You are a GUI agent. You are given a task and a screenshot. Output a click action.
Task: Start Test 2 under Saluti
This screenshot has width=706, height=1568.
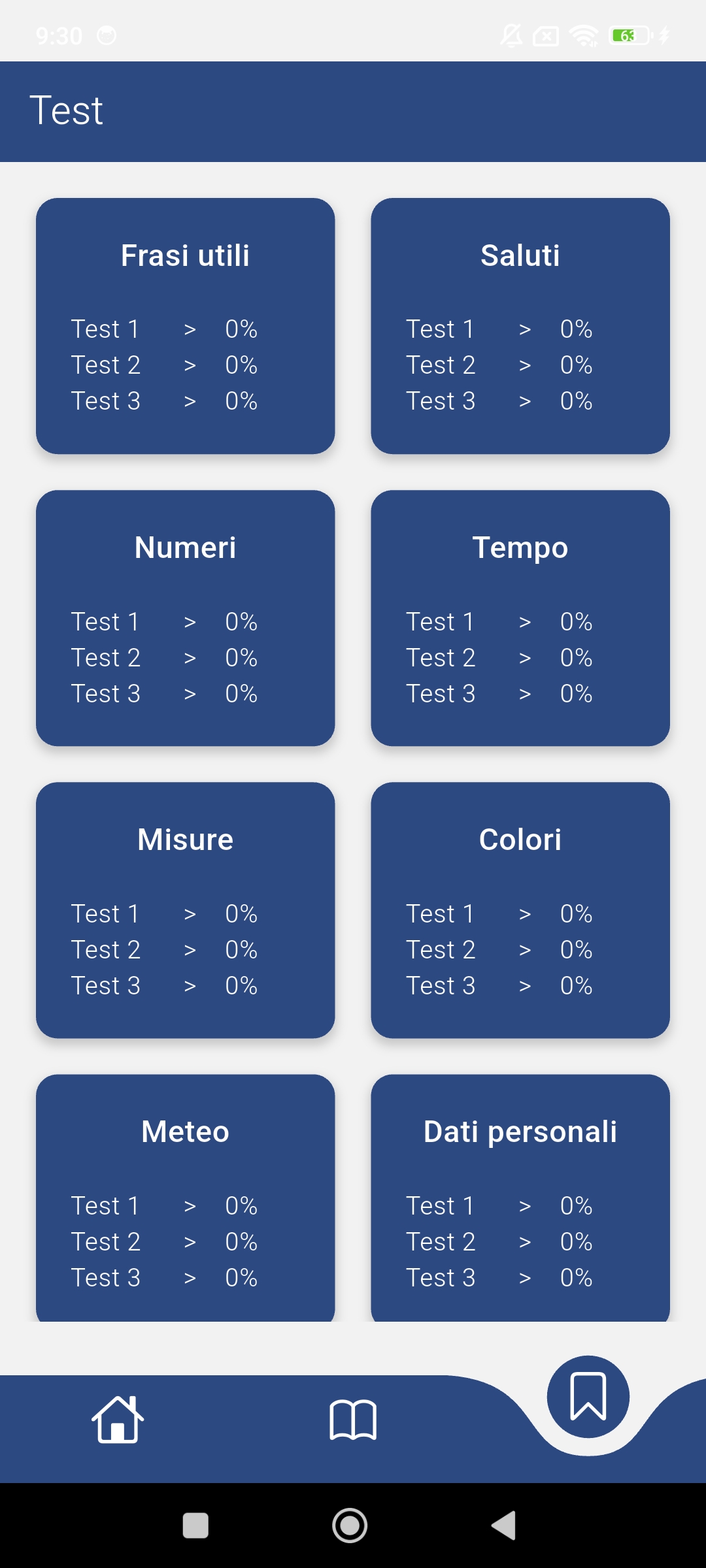coord(440,365)
